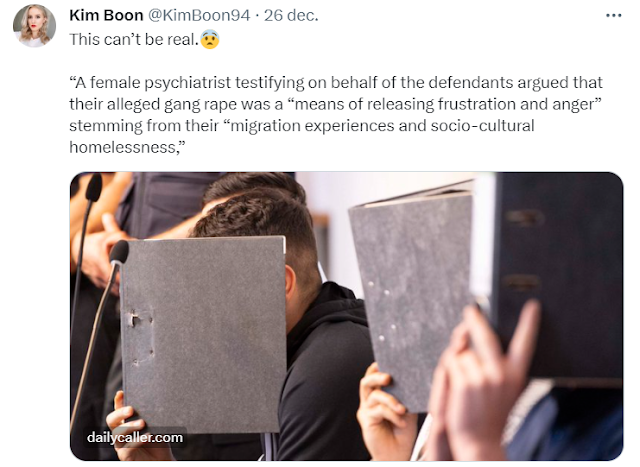Screen dimensions: 640x467
Task: Click the left gray folder in the photo
Action: (x=203, y=333)
